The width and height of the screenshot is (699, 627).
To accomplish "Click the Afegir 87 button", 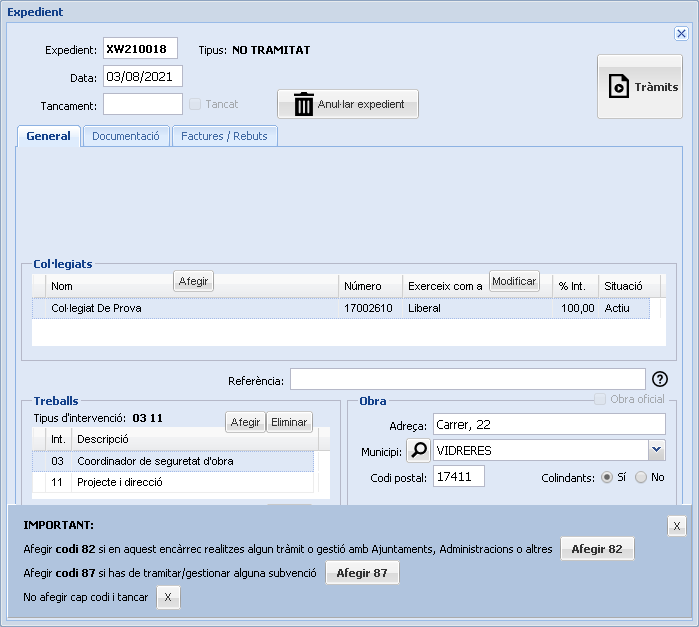I will (362, 573).
